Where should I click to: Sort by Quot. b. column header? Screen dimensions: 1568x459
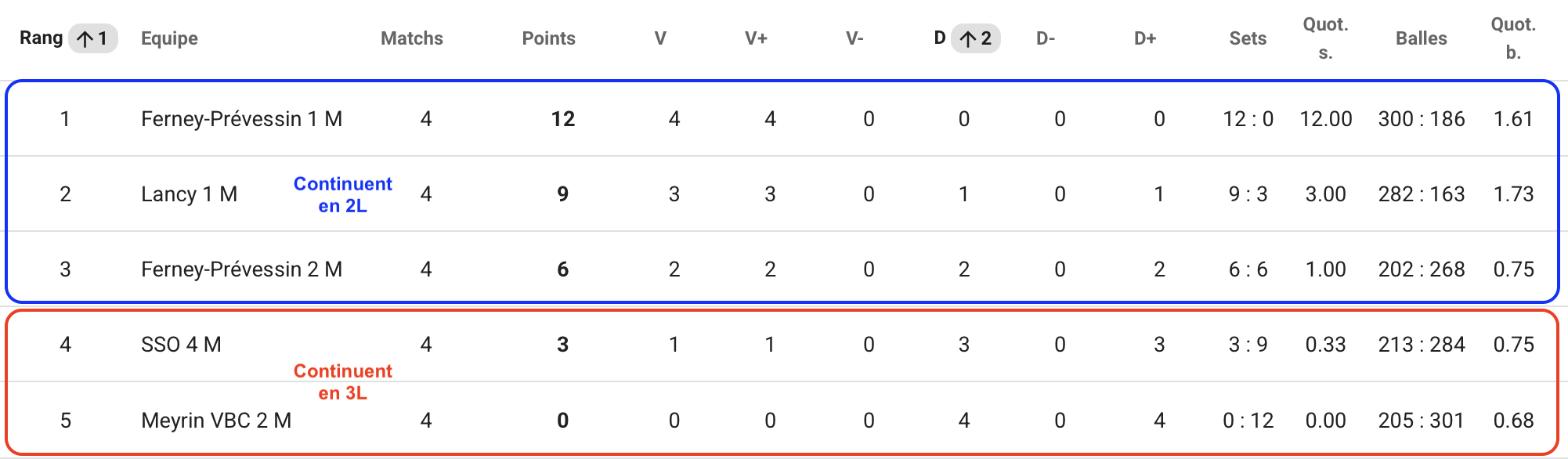(1513, 38)
